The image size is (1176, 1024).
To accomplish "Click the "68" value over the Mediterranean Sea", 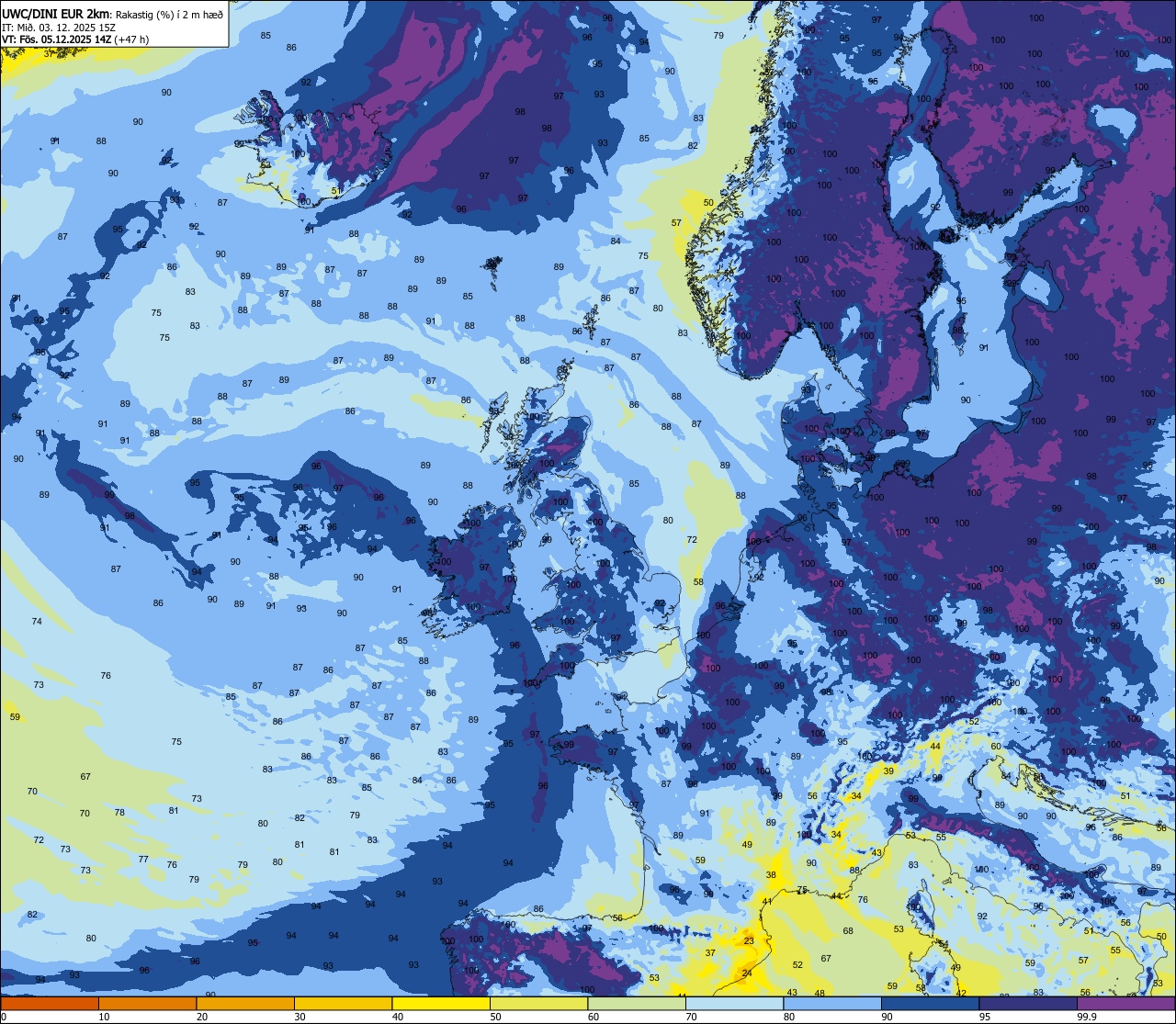I will pyautogui.click(x=848, y=931).
